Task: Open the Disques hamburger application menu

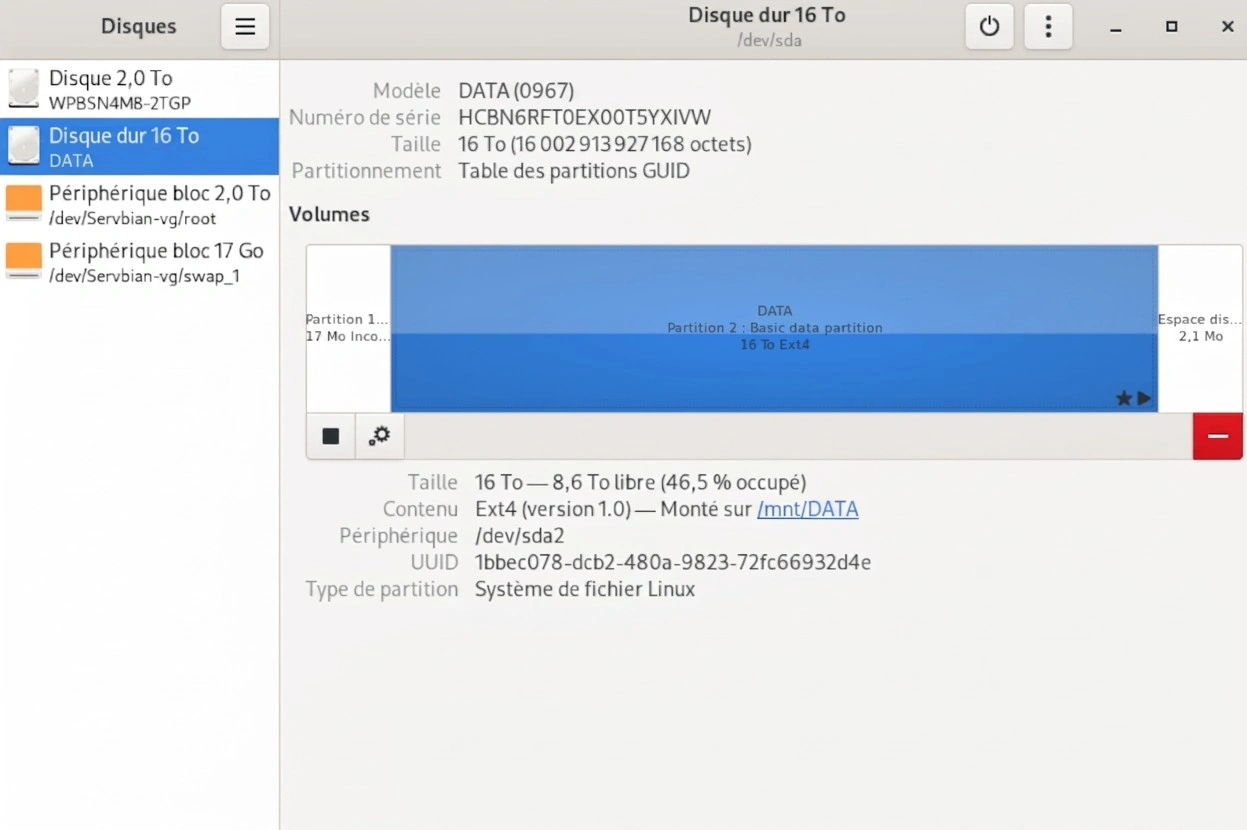Action: [x=245, y=27]
